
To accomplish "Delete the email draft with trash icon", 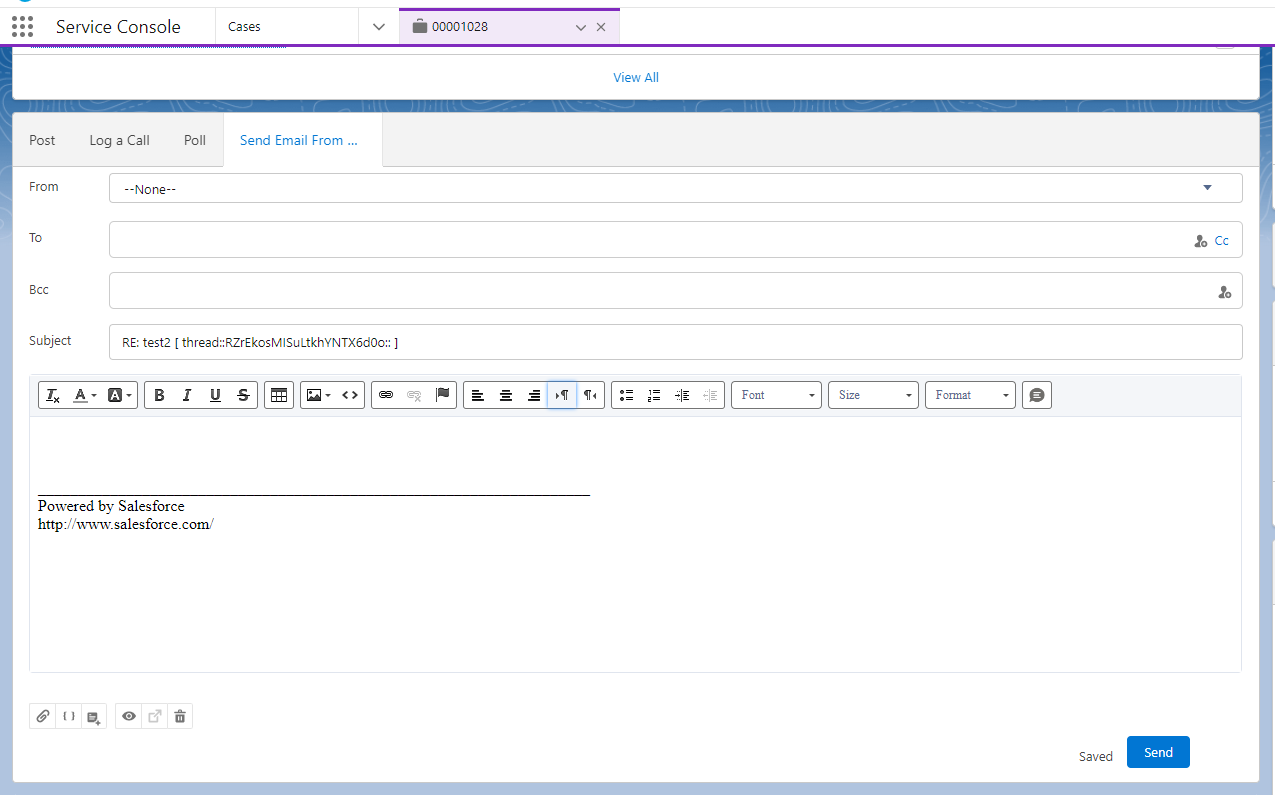I will 180,716.
